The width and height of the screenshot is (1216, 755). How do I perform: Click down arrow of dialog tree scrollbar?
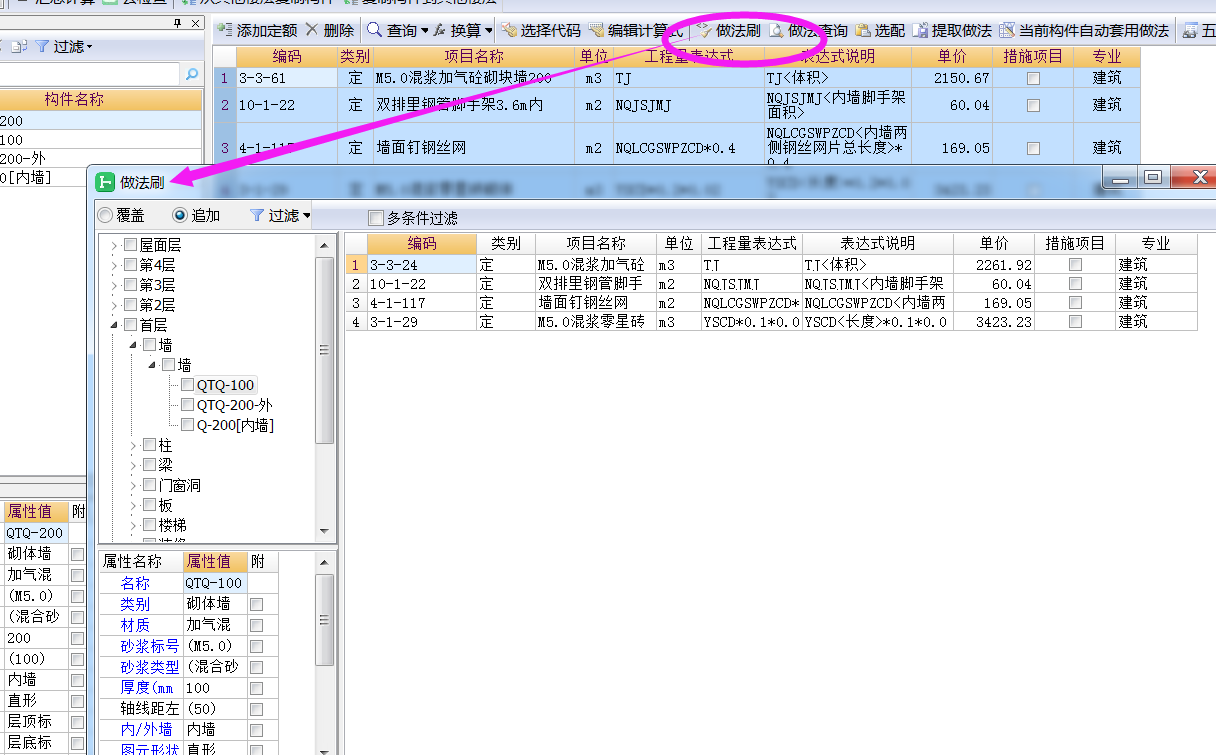tap(324, 531)
